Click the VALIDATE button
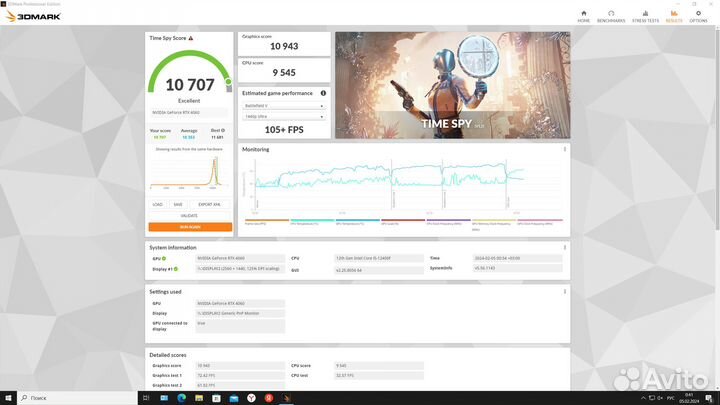The width and height of the screenshot is (720, 405). [x=189, y=215]
